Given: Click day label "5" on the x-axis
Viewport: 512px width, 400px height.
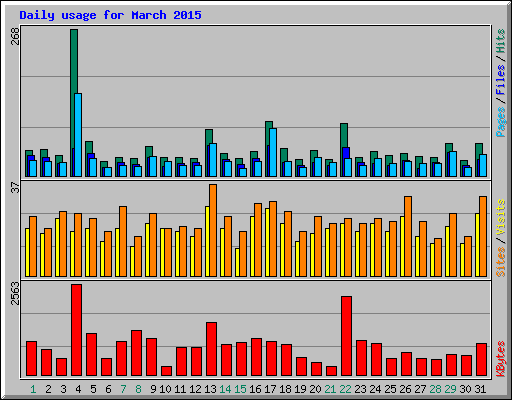Looking at the screenshot, I should coord(93,389).
